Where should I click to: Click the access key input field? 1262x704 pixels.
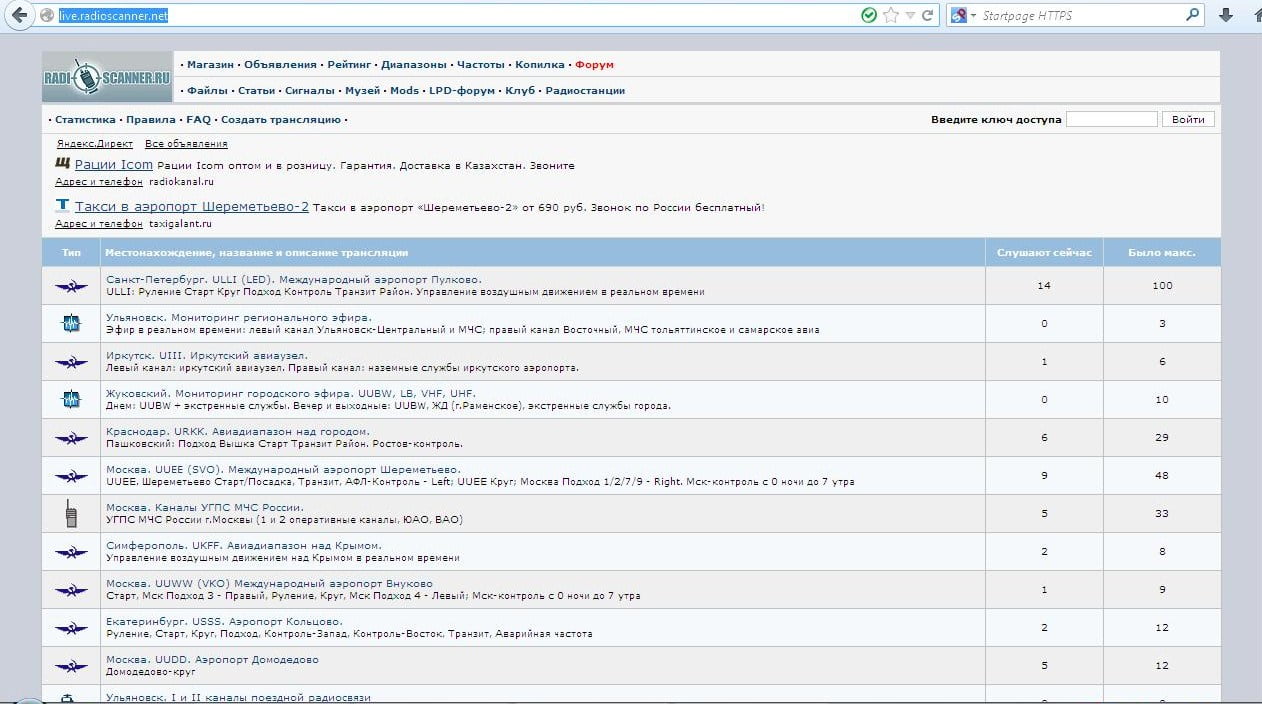point(1111,119)
